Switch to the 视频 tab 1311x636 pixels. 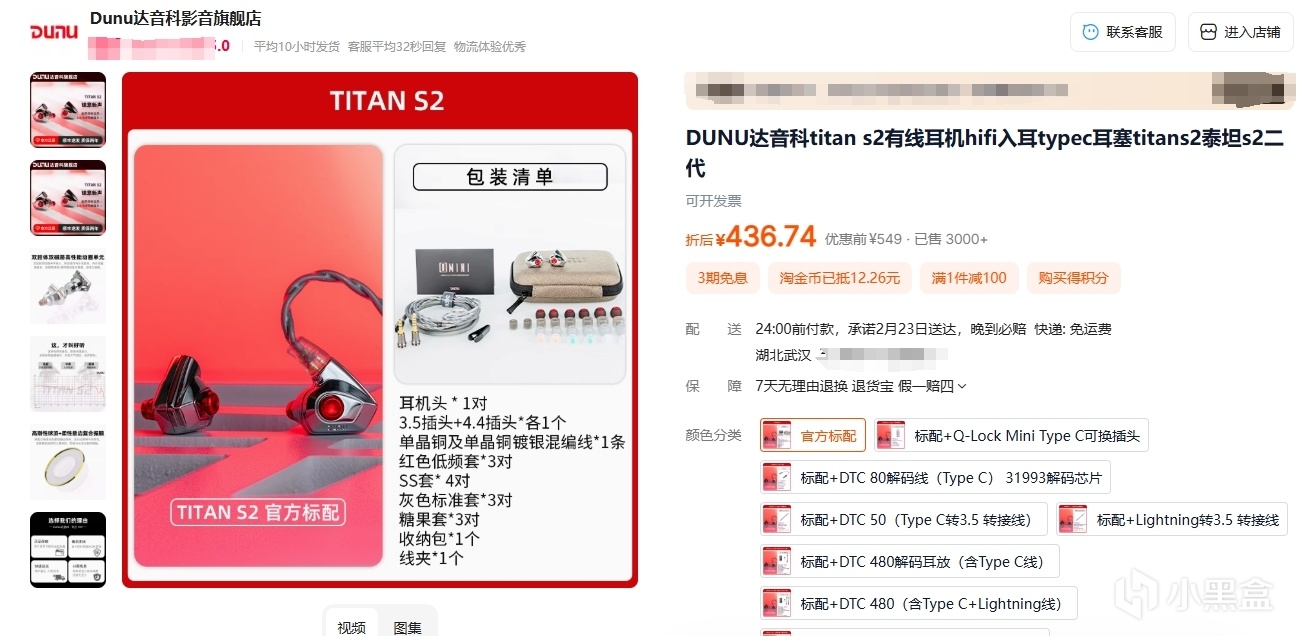pos(352,627)
